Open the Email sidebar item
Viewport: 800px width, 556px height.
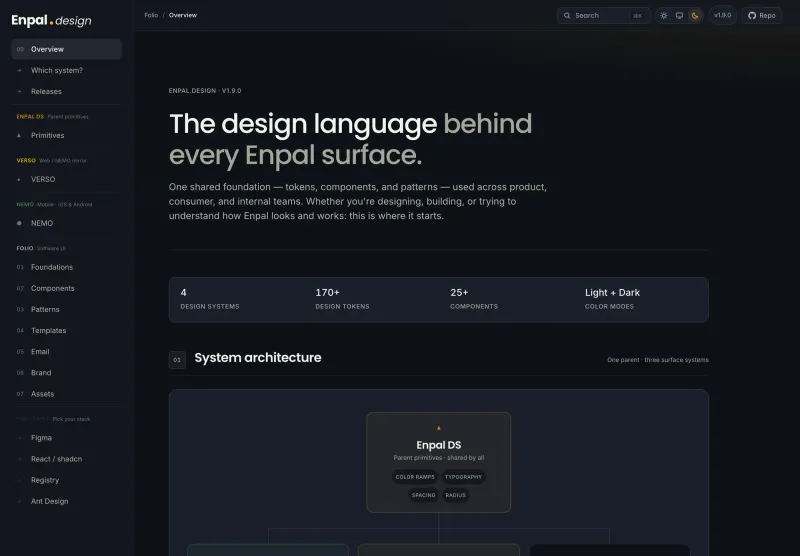point(66,351)
